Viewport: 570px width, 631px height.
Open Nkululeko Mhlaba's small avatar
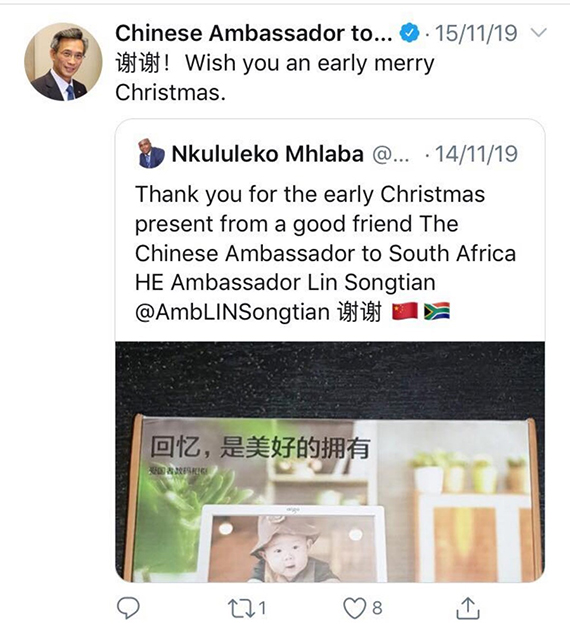coord(151,153)
